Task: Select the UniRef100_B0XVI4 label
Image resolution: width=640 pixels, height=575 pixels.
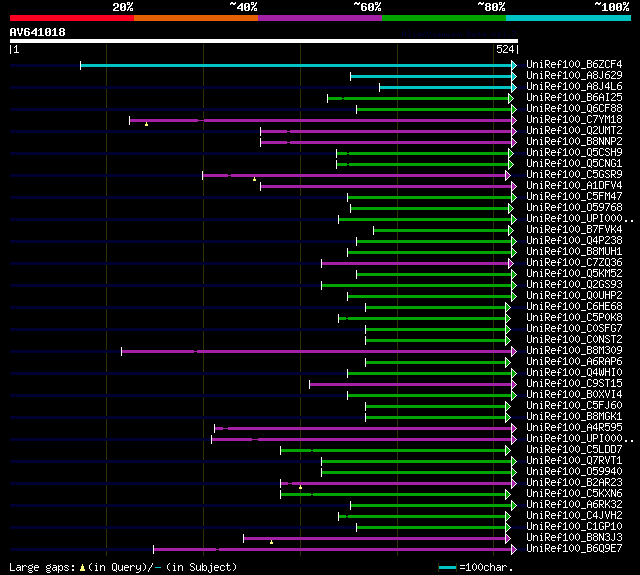Action: (x=574, y=395)
